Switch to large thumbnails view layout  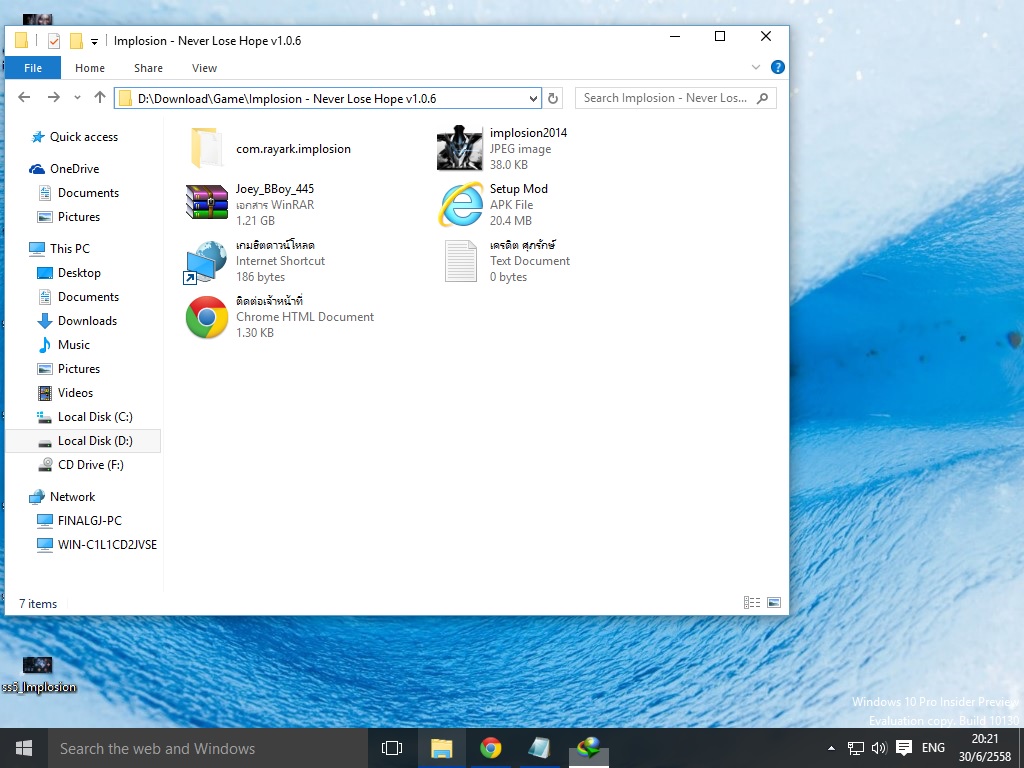(x=774, y=603)
